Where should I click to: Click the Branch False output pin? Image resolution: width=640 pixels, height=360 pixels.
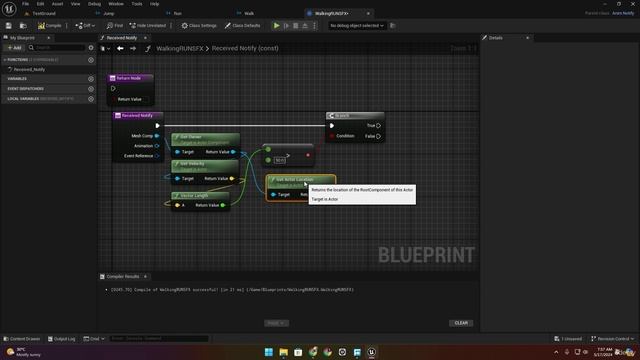pyautogui.click(x=378, y=136)
